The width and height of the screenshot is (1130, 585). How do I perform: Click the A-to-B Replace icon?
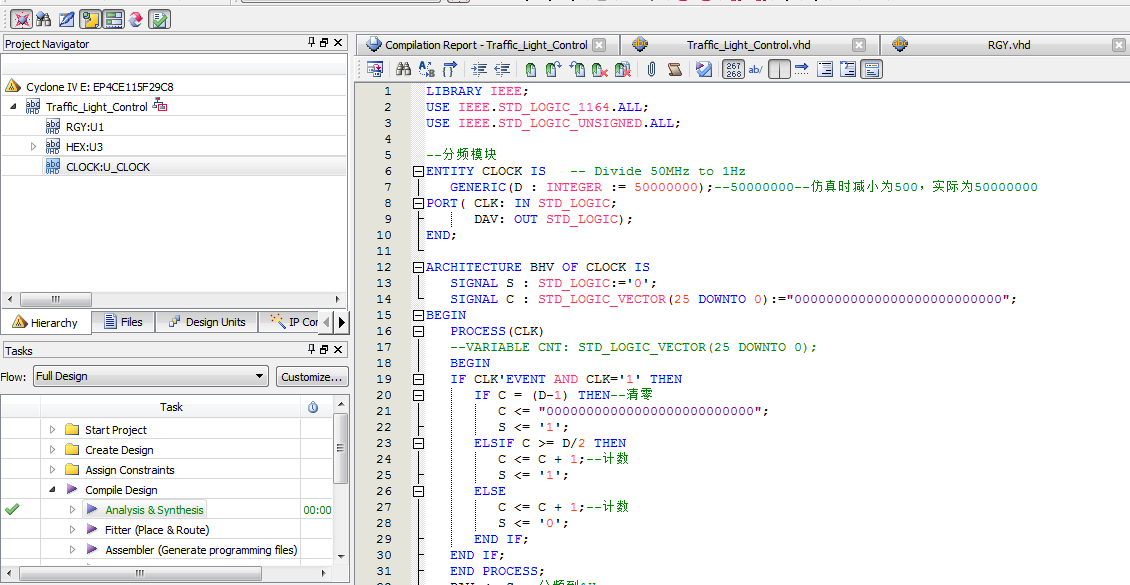tap(427, 69)
